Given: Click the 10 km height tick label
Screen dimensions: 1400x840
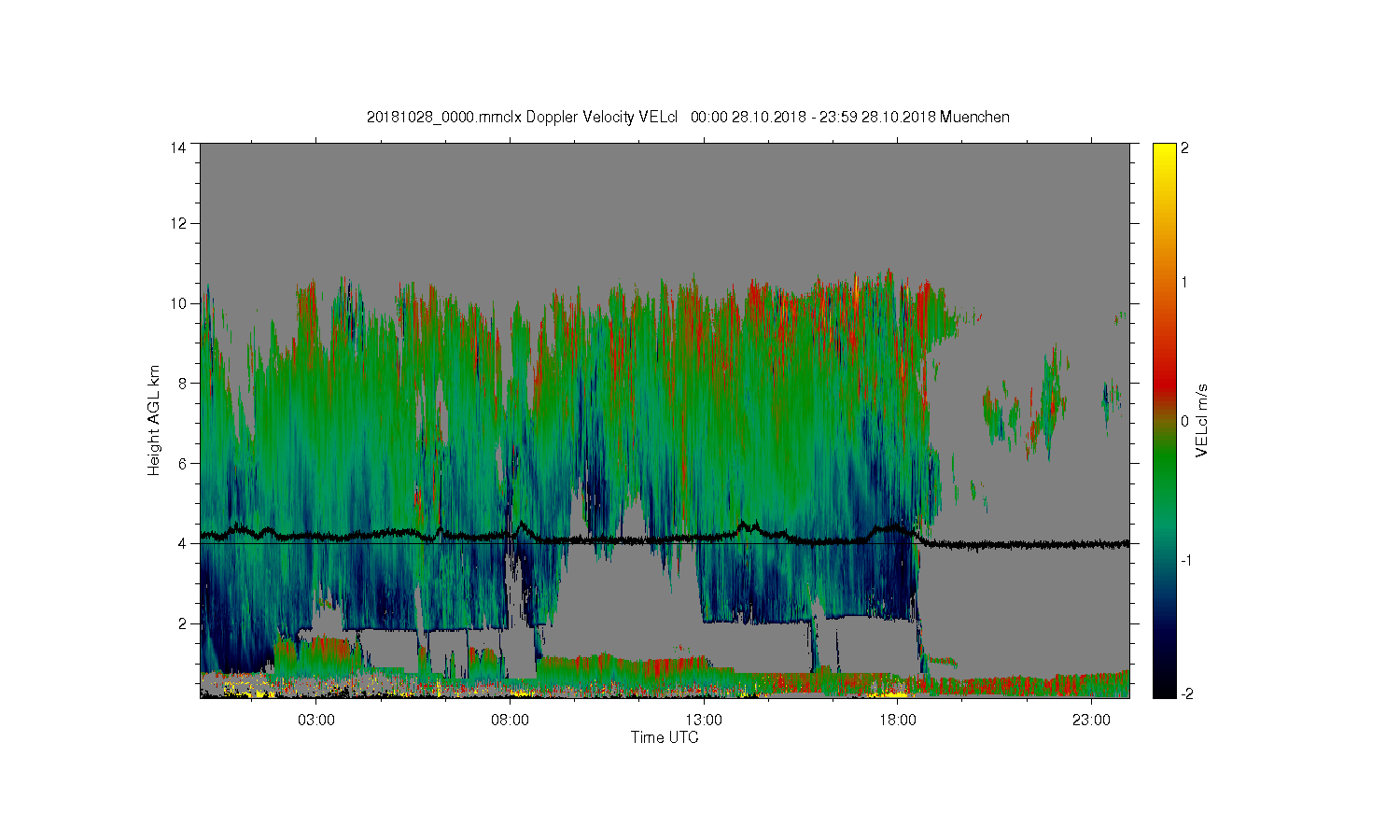Looking at the screenshot, I should coord(178,303).
